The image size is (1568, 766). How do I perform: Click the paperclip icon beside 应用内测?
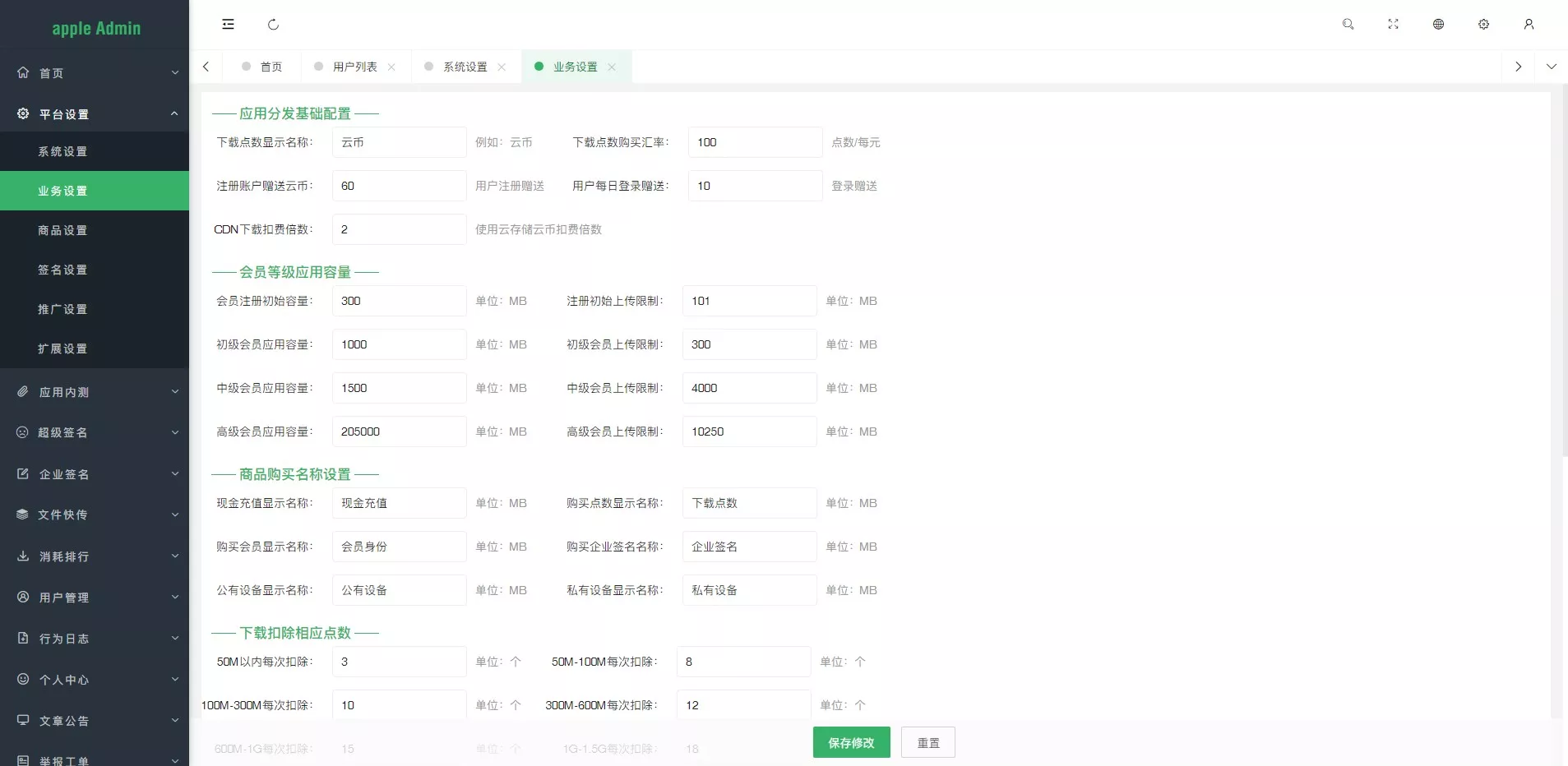point(23,392)
